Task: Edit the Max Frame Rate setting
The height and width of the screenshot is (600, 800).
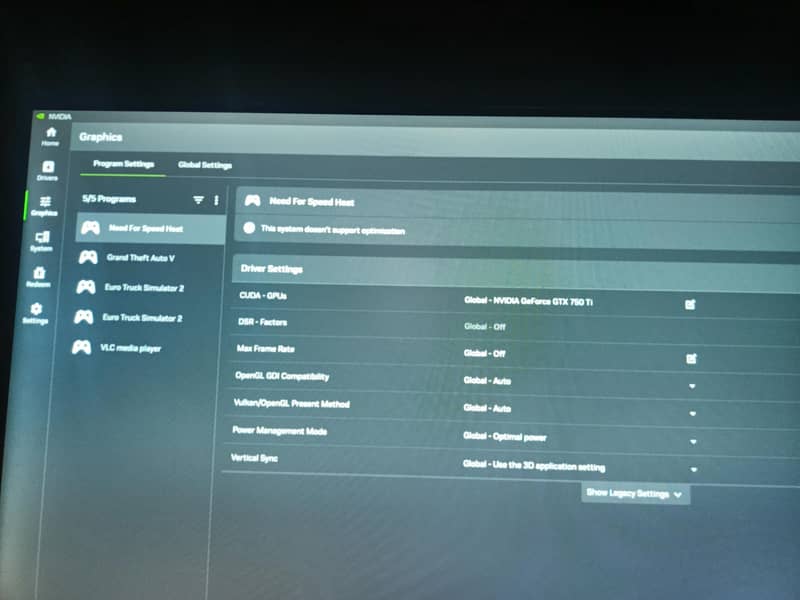Action: 691,359
